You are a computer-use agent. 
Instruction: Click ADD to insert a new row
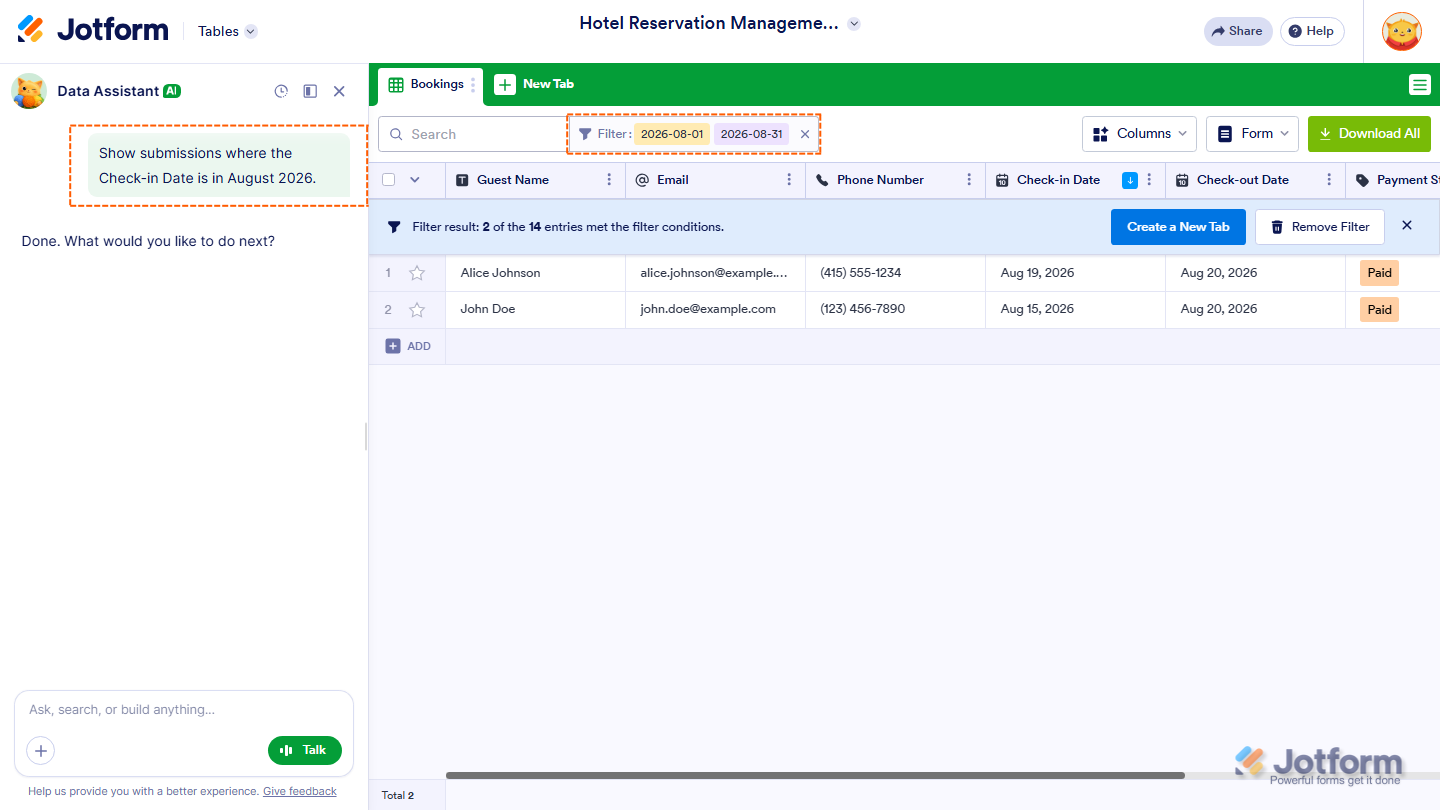point(408,346)
